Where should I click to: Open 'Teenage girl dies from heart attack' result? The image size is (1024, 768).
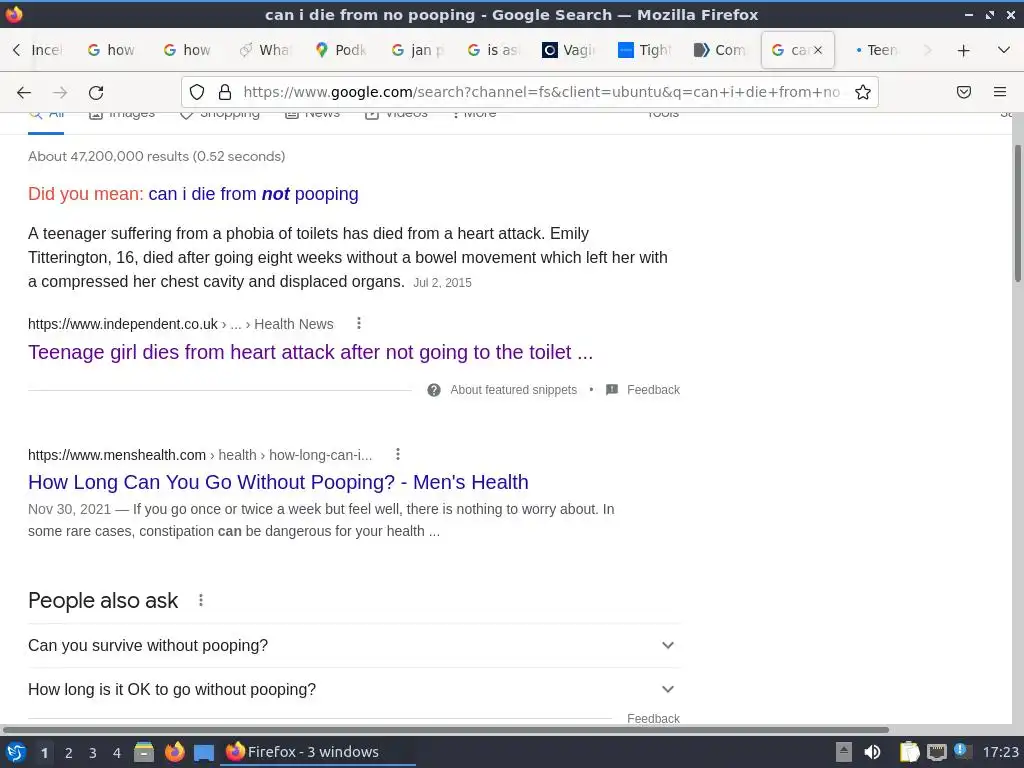tap(310, 352)
